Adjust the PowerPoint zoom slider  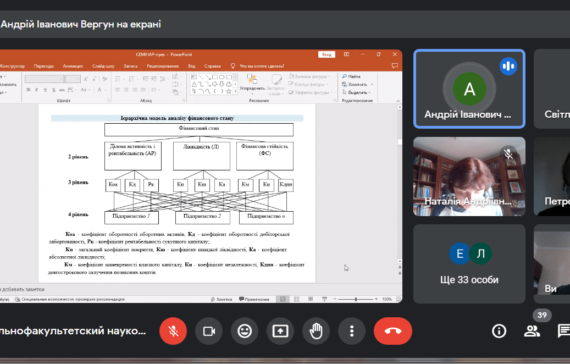coord(356,299)
